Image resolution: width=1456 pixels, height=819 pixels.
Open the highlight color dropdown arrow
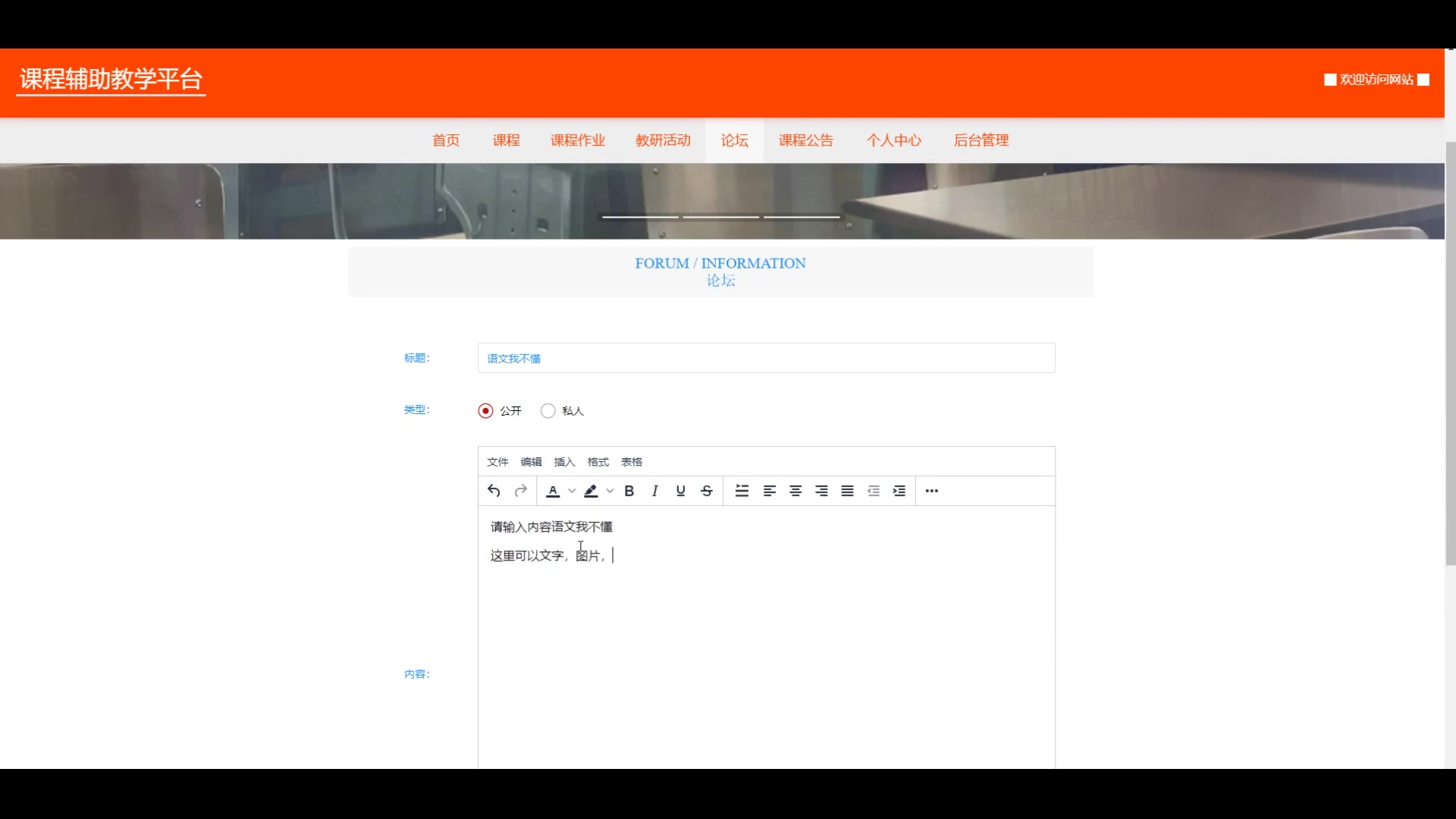click(x=610, y=491)
